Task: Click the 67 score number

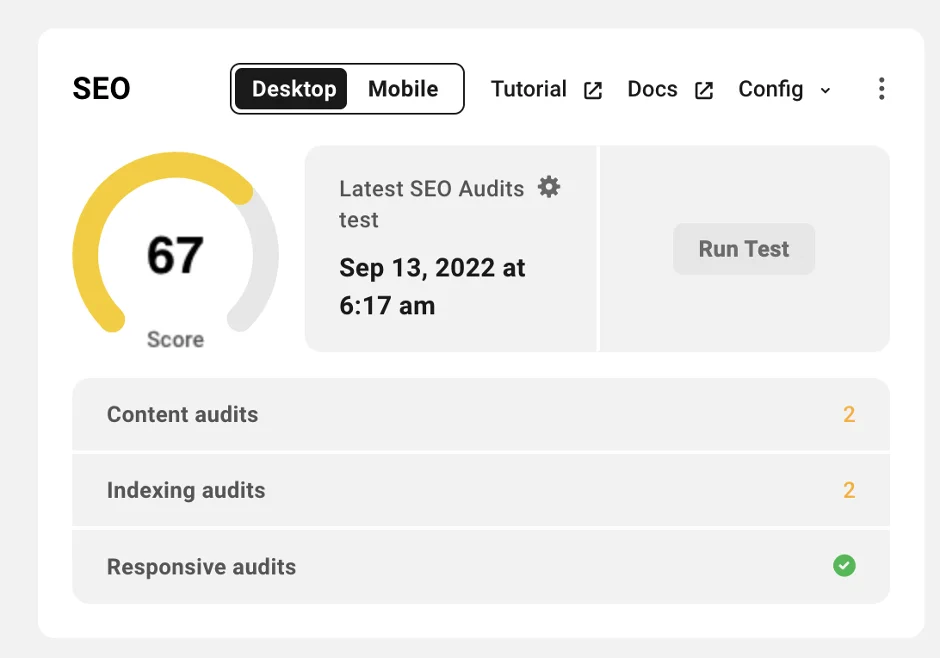Action: (x=175, y=255)
